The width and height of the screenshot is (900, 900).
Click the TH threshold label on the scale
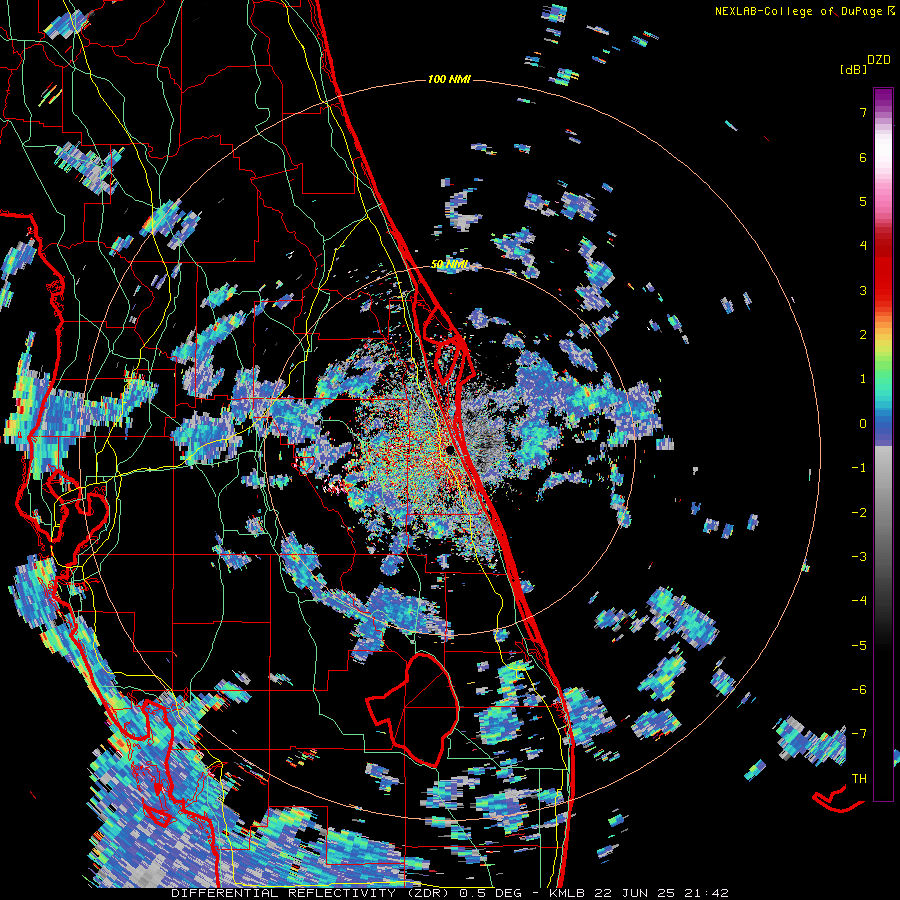click(859, 779)
